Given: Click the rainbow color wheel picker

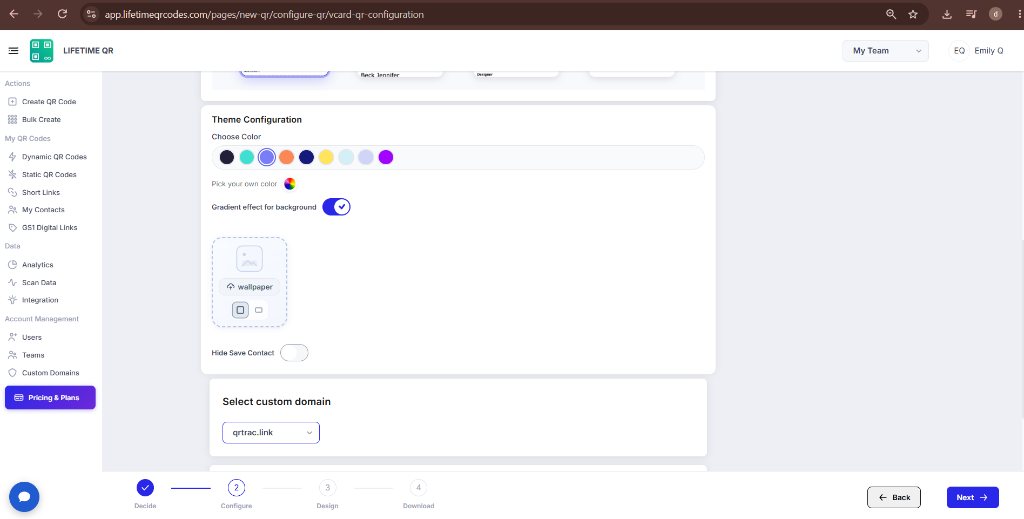Looking at the screenshot, I should pyautogui.click(x=290, y=184).
